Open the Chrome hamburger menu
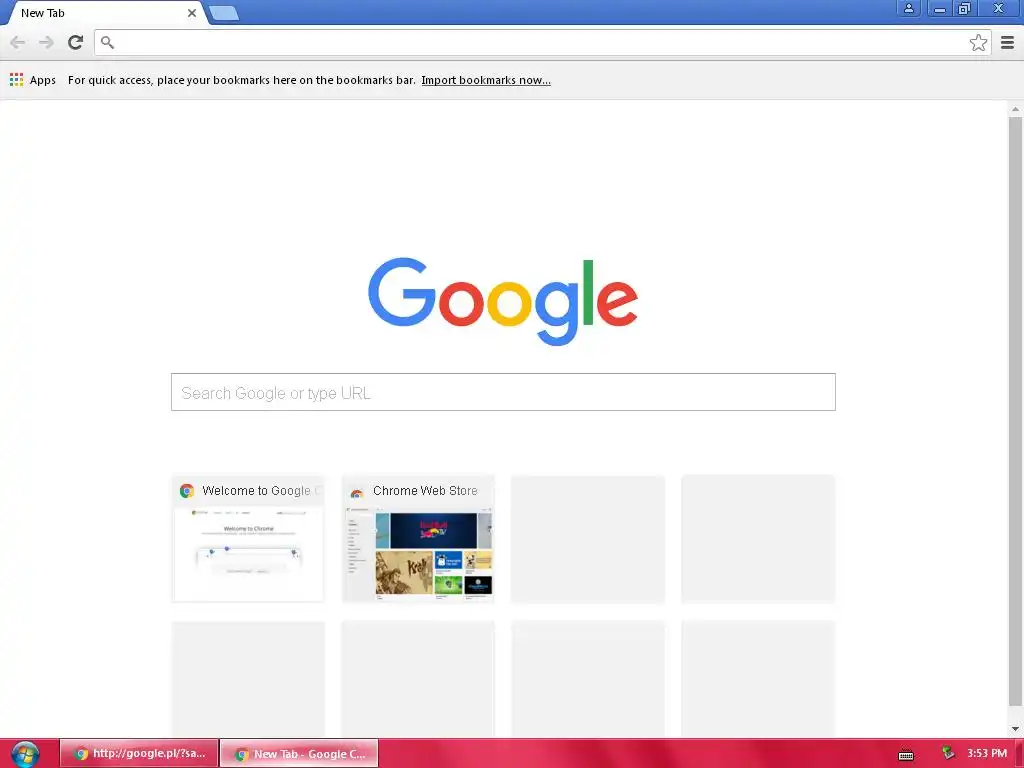The width and height of the screenshot is (1024, 768). coord(1007,42)
